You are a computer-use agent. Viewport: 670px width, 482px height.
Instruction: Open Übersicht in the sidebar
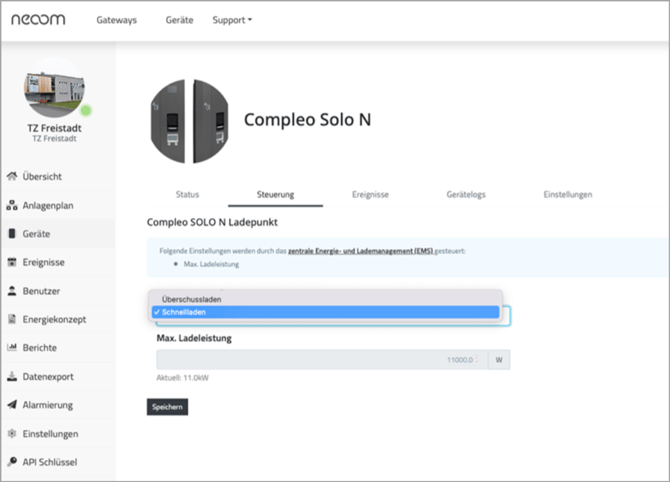click(x=42, y=176)
